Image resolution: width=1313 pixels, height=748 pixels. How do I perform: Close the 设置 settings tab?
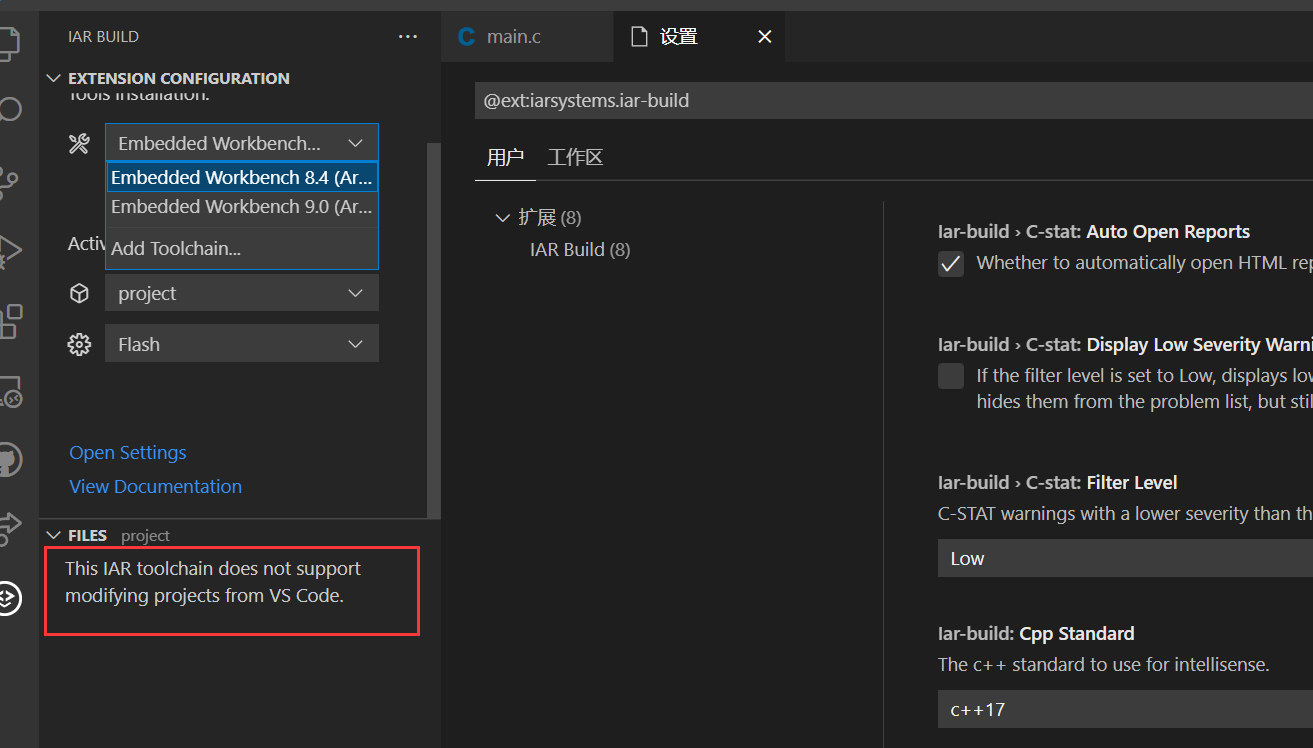click(x=765, y=37)
